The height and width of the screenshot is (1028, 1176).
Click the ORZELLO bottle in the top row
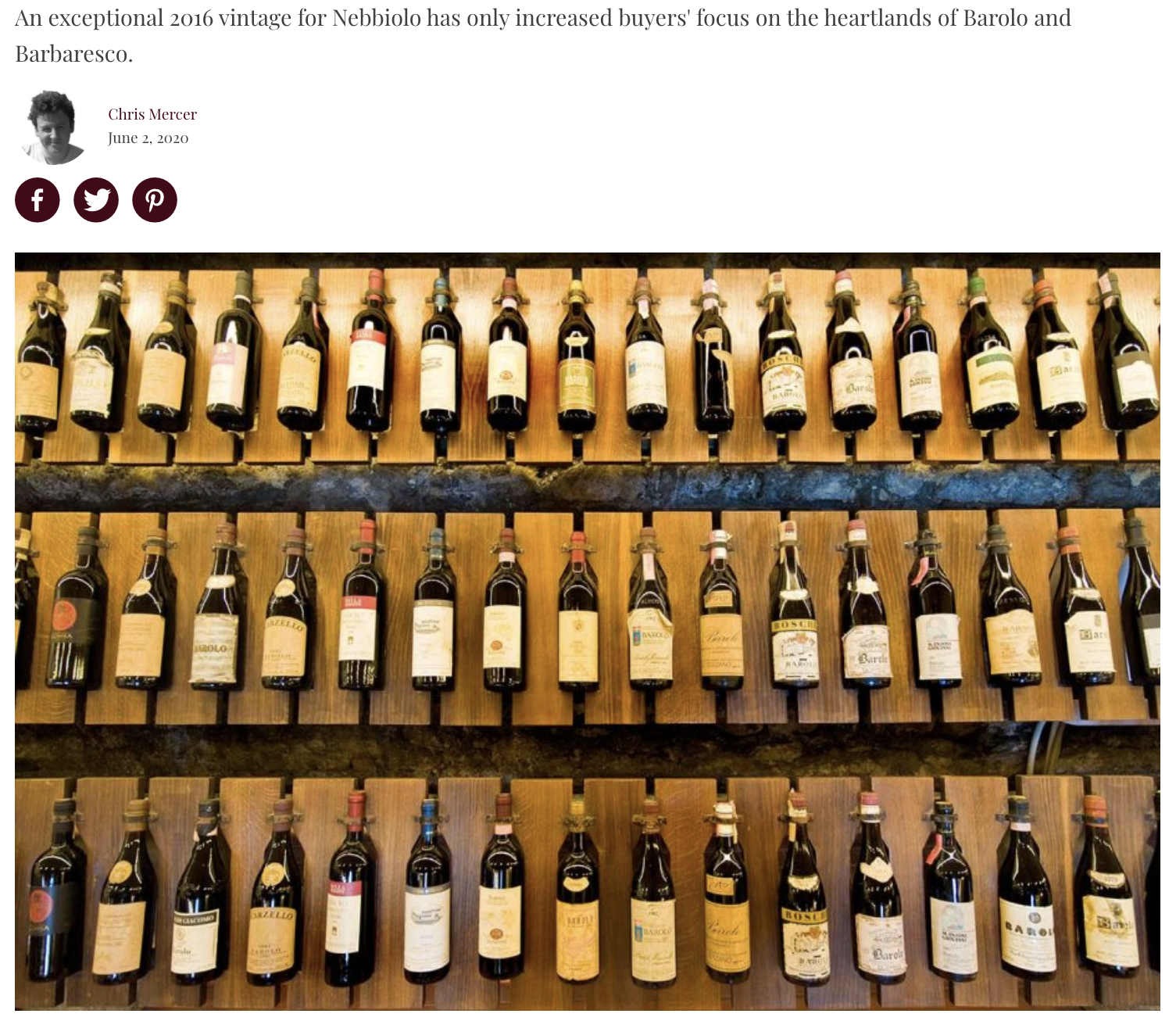[x=302, y=356]
